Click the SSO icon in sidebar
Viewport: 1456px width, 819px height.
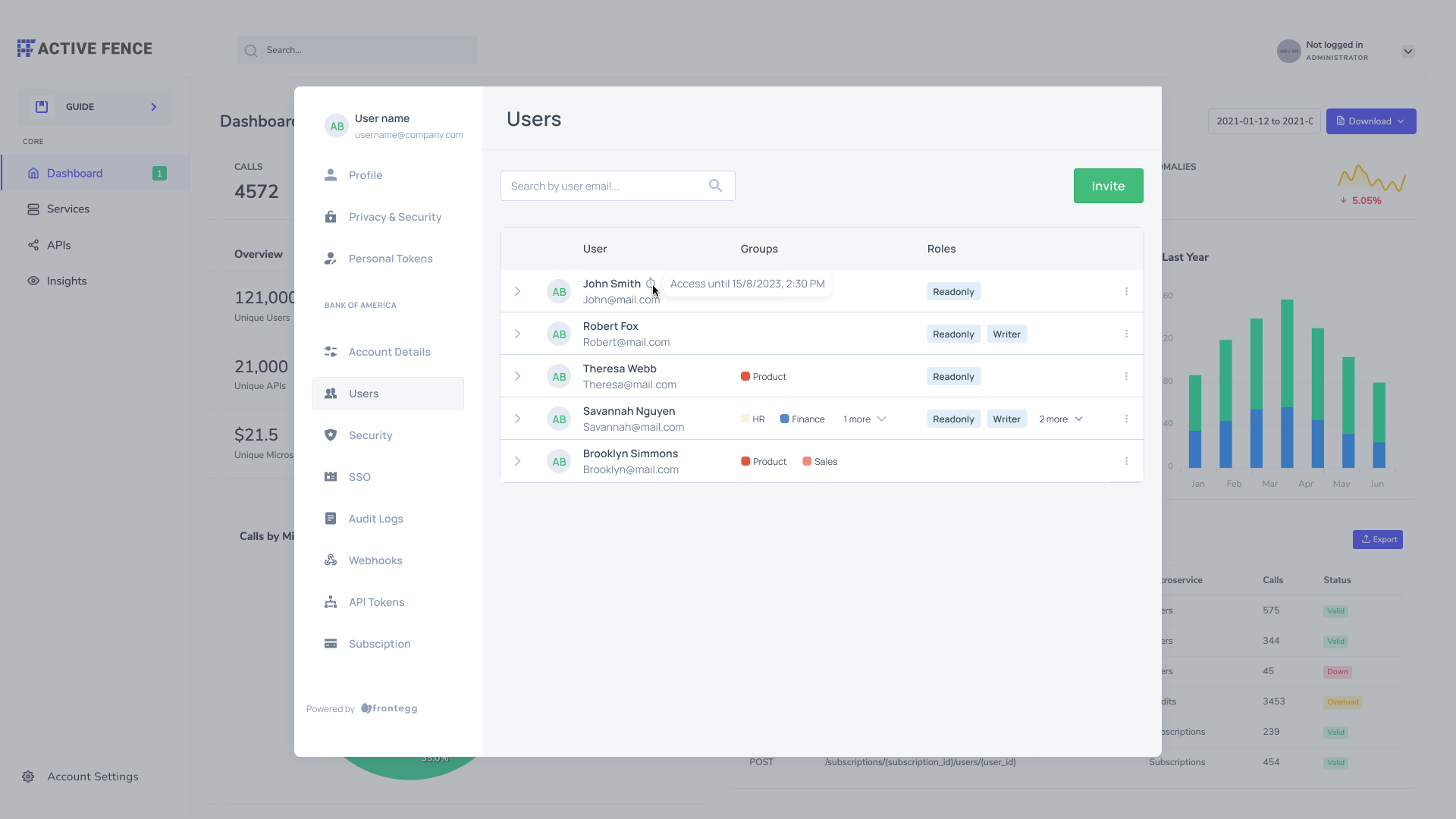331,477
